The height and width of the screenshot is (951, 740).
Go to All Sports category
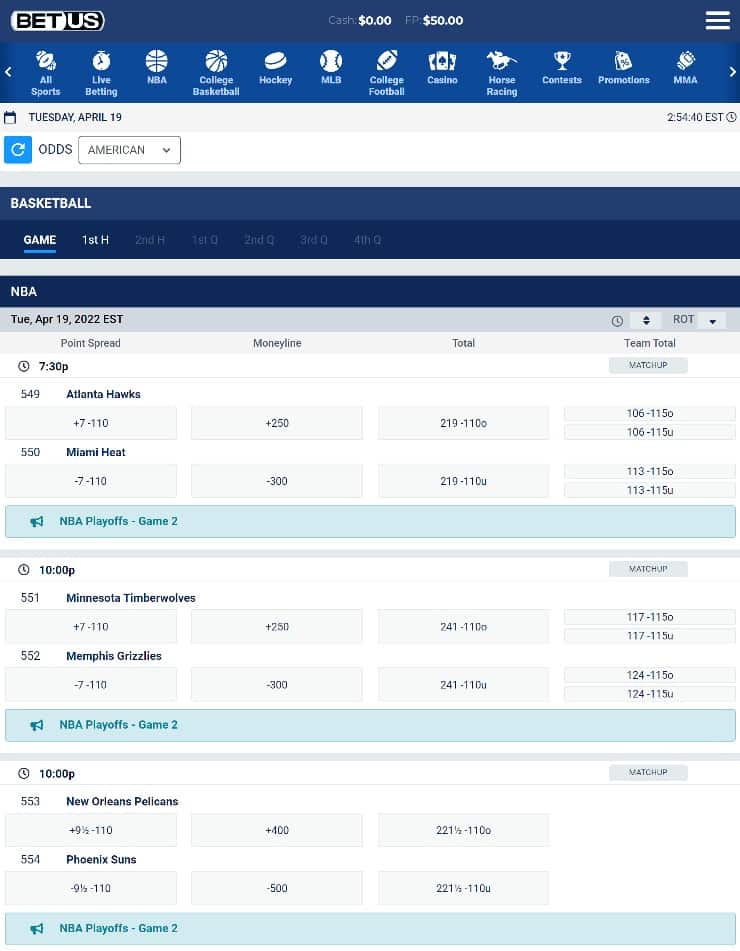pos(45,73)
